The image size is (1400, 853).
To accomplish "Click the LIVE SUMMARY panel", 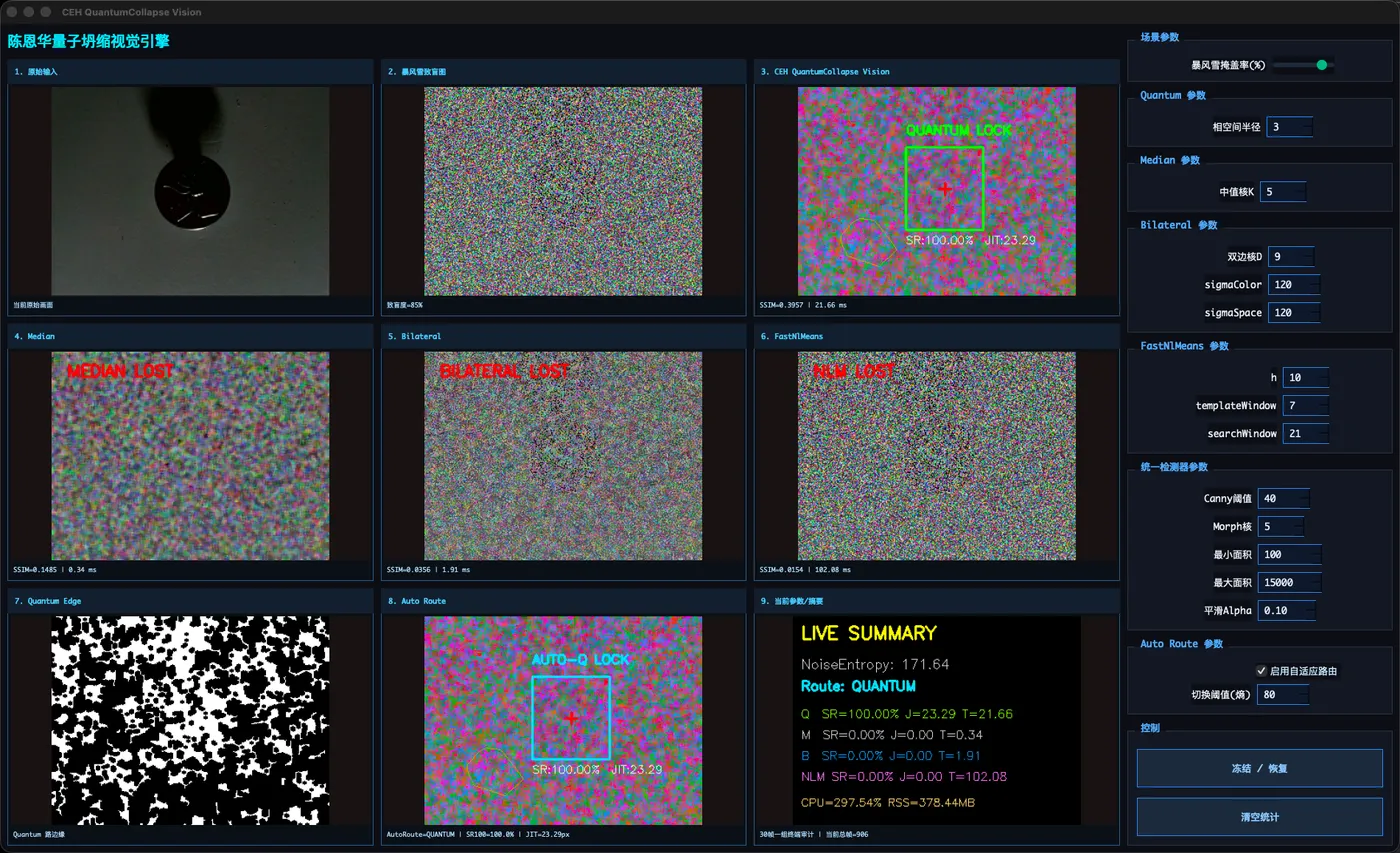I will pos(936,719).
